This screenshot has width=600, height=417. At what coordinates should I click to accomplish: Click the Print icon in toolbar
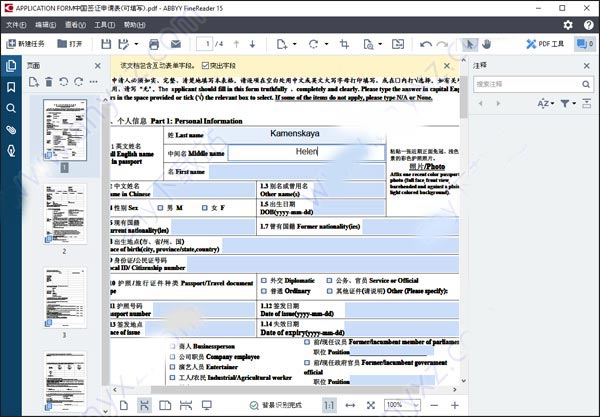point(153,44)
